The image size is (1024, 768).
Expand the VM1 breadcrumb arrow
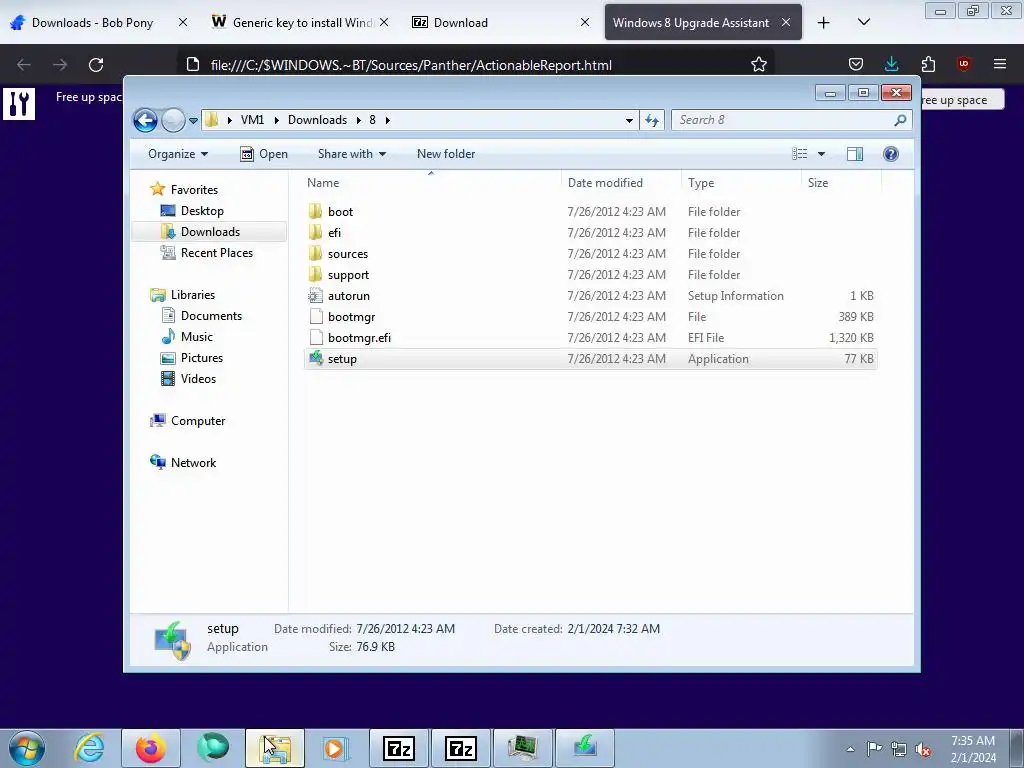point(276,120)
